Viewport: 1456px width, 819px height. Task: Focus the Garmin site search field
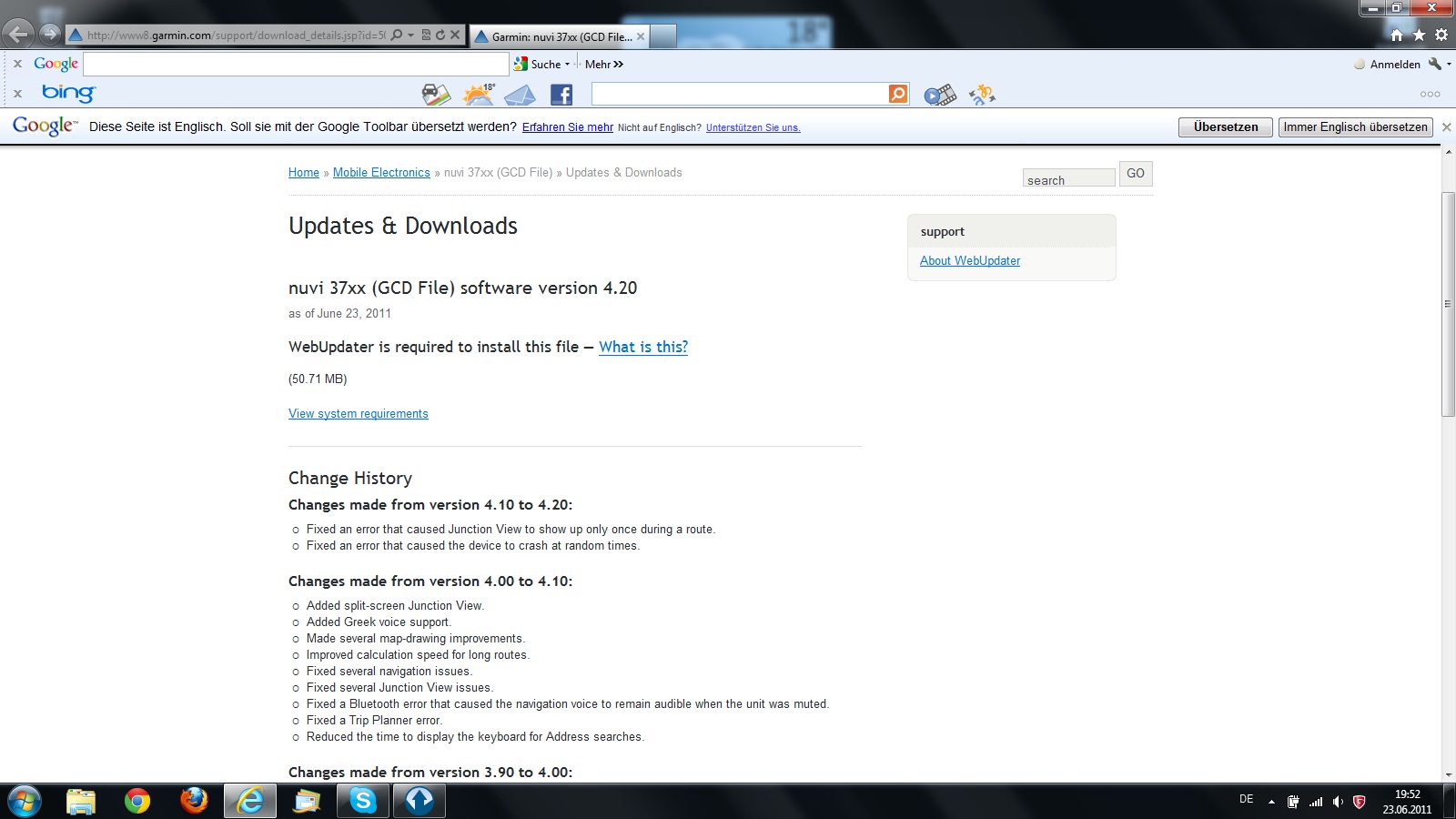coord(1068,177)
